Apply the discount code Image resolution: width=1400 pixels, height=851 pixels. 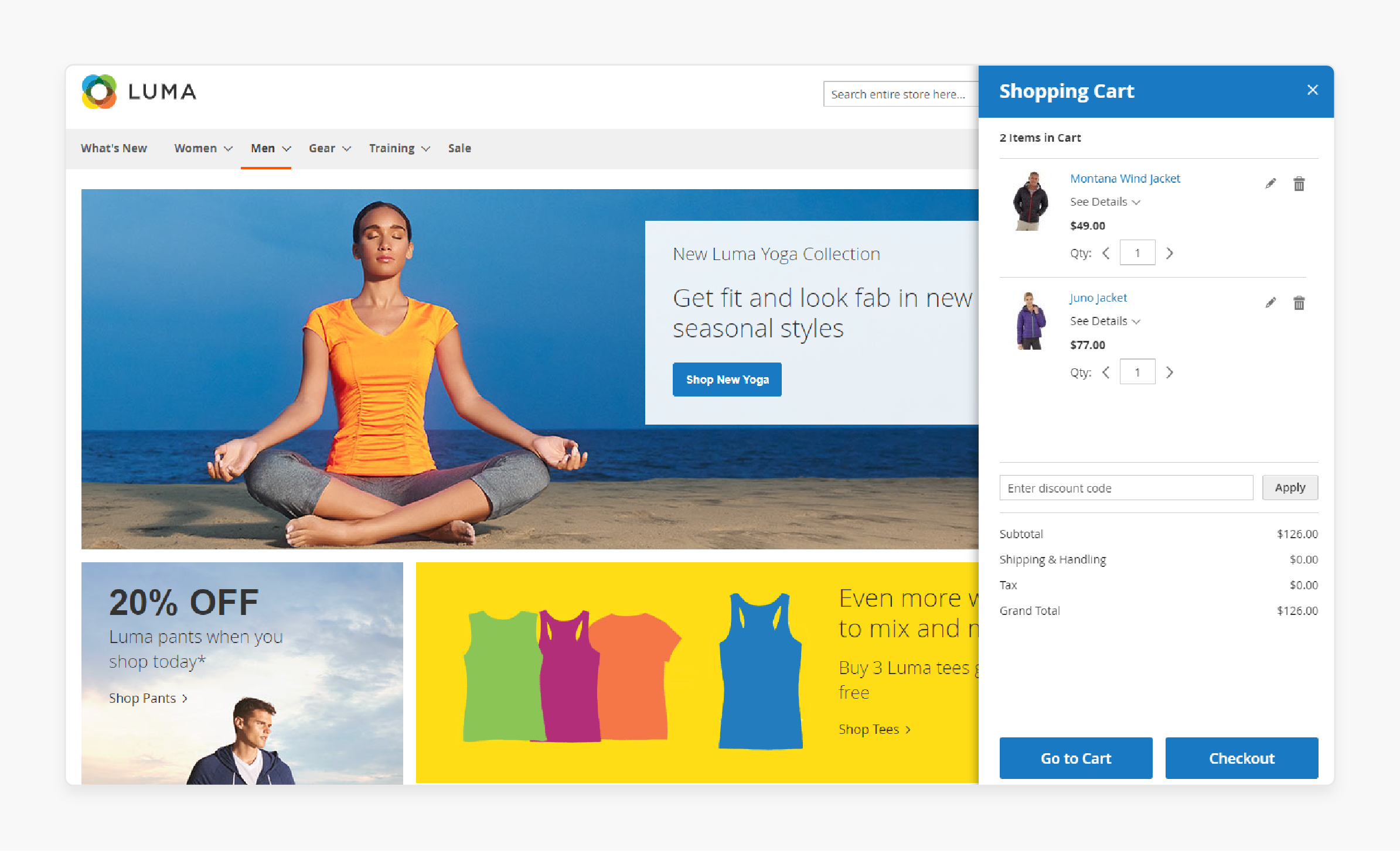(x=1289, y=488)
